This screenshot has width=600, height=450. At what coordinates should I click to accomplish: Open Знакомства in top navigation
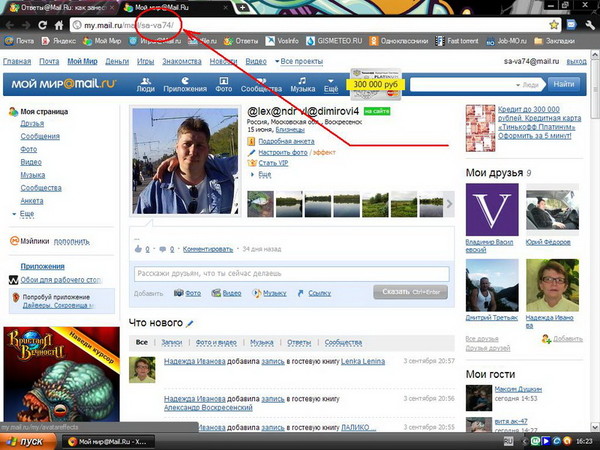[182, 61]
